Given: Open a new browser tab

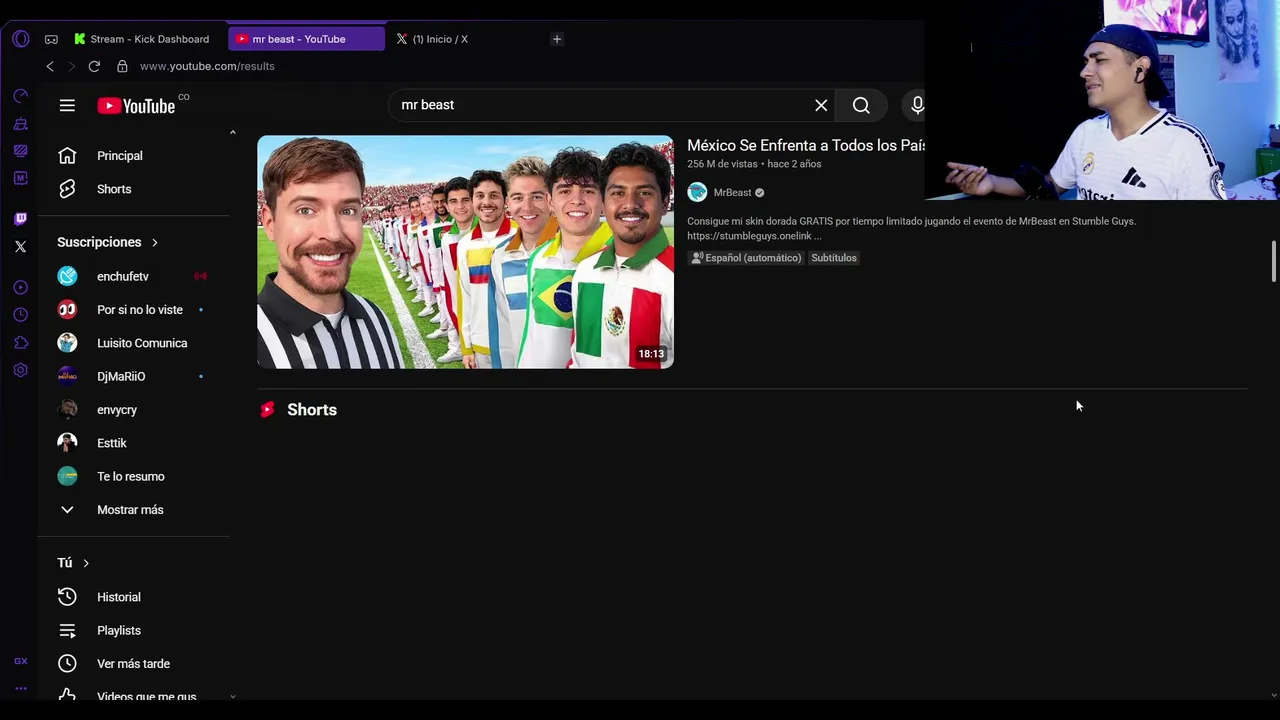Looking at the screenshot, I should (557, 39).
